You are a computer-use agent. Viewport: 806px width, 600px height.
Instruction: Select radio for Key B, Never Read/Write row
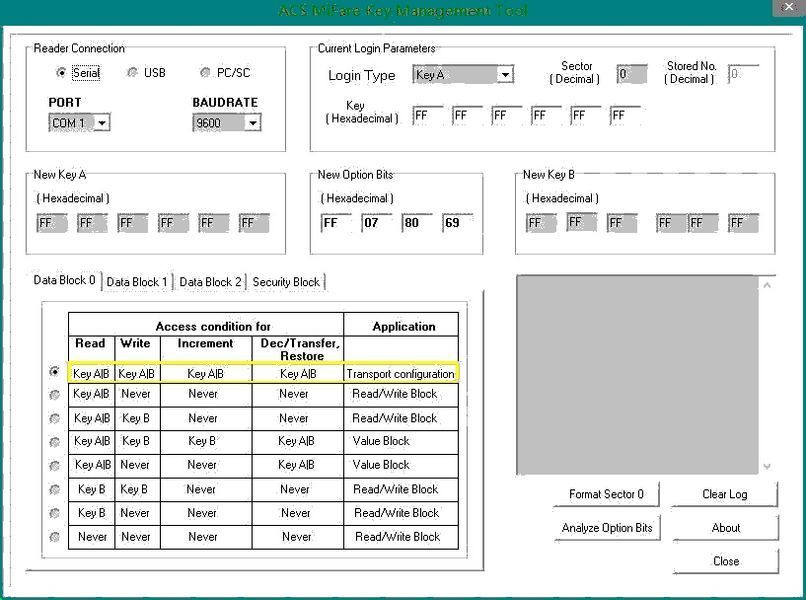coord(54,513)
